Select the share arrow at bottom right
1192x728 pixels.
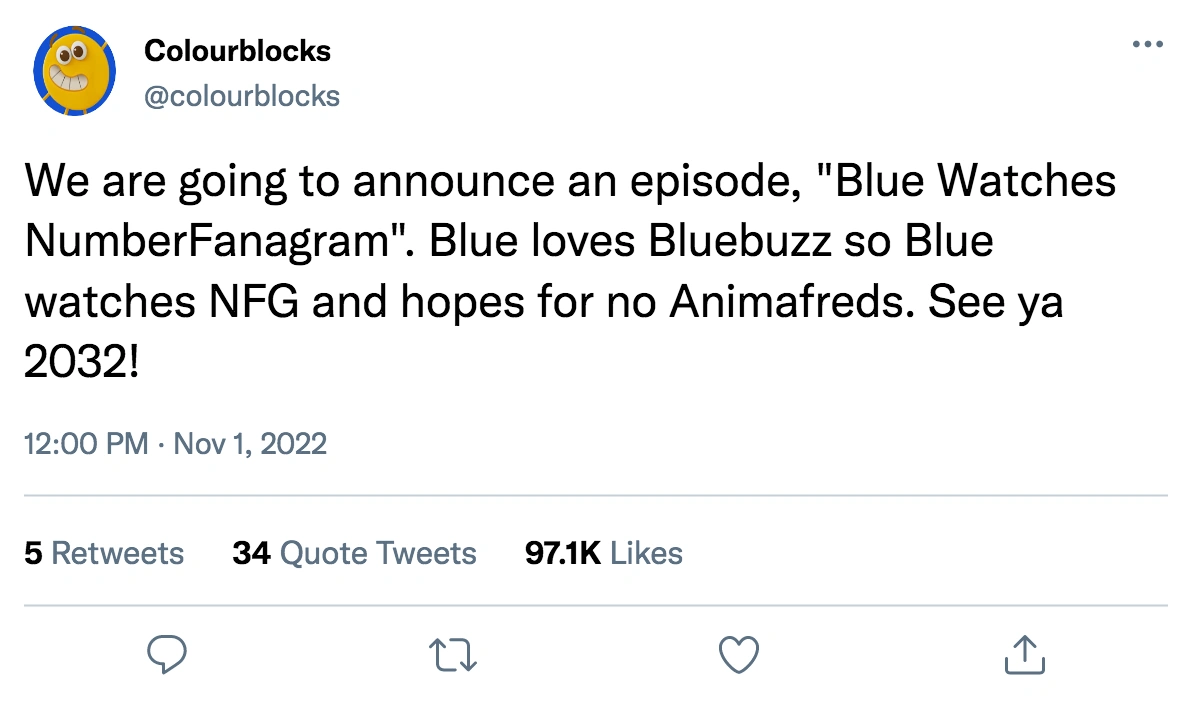pyautogui.click(x=1024, y=655)
